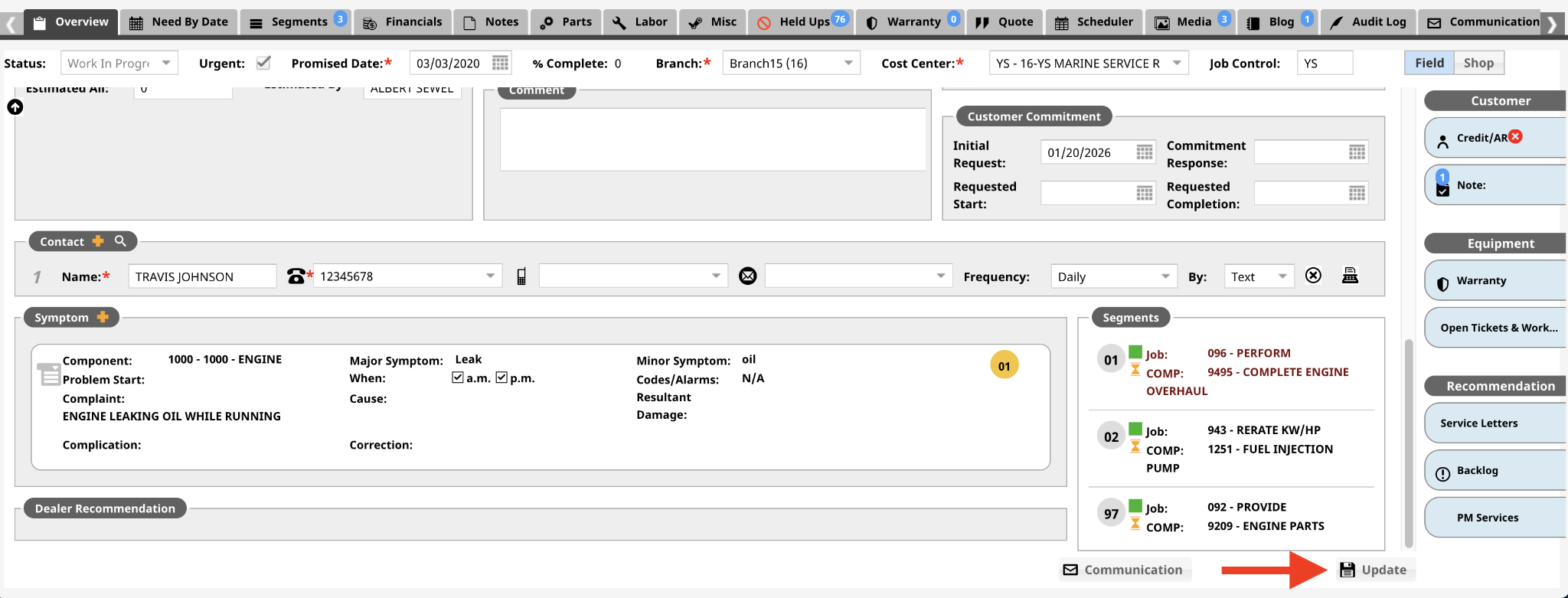Open the Scheduler tab

(1094, 22)
